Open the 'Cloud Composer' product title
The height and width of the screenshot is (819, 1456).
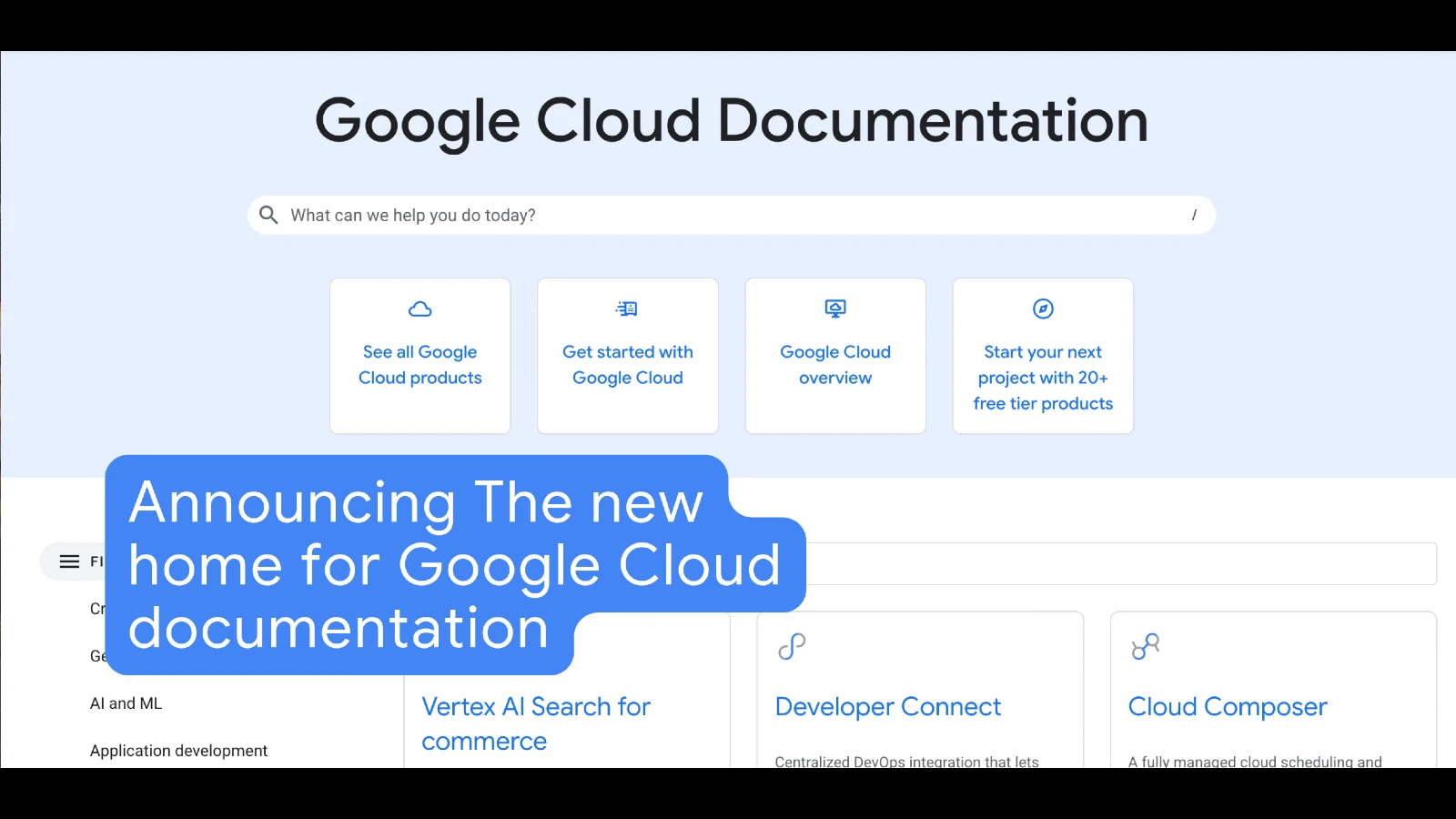[1227, 707]
